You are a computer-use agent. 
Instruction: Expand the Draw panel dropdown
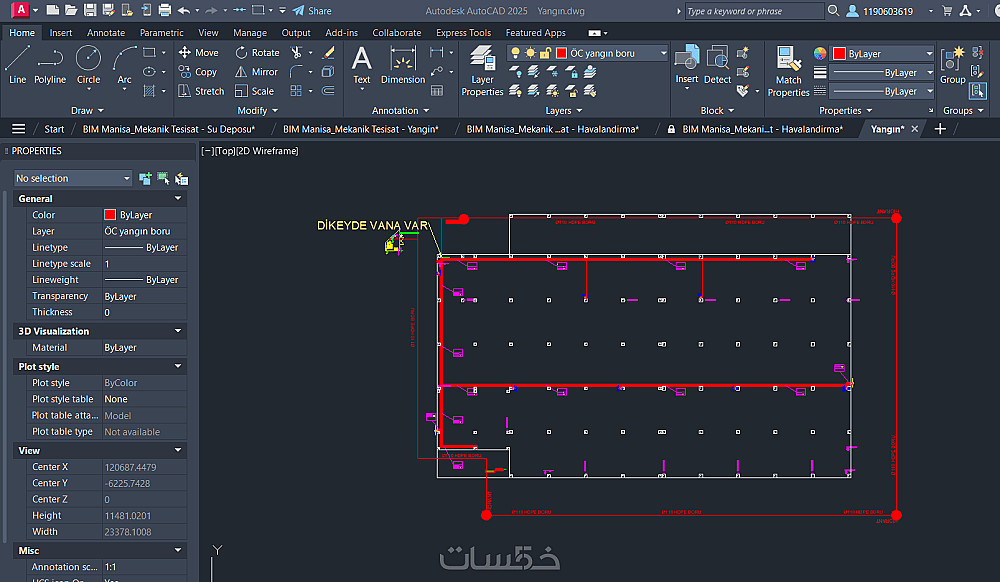[87, 110]
